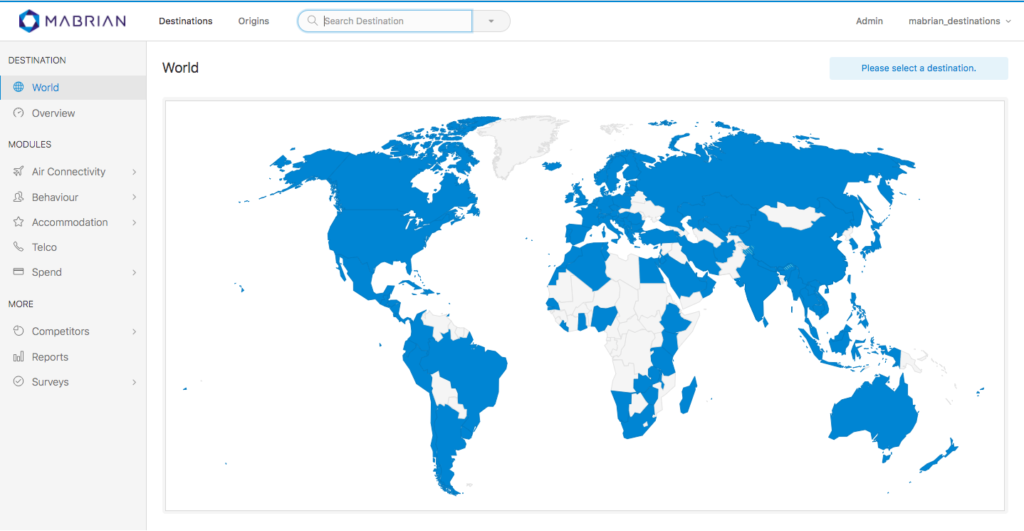Expand the Surveys submenu chevron
This screenshot has width=1024, height=531.
[134, 382]
